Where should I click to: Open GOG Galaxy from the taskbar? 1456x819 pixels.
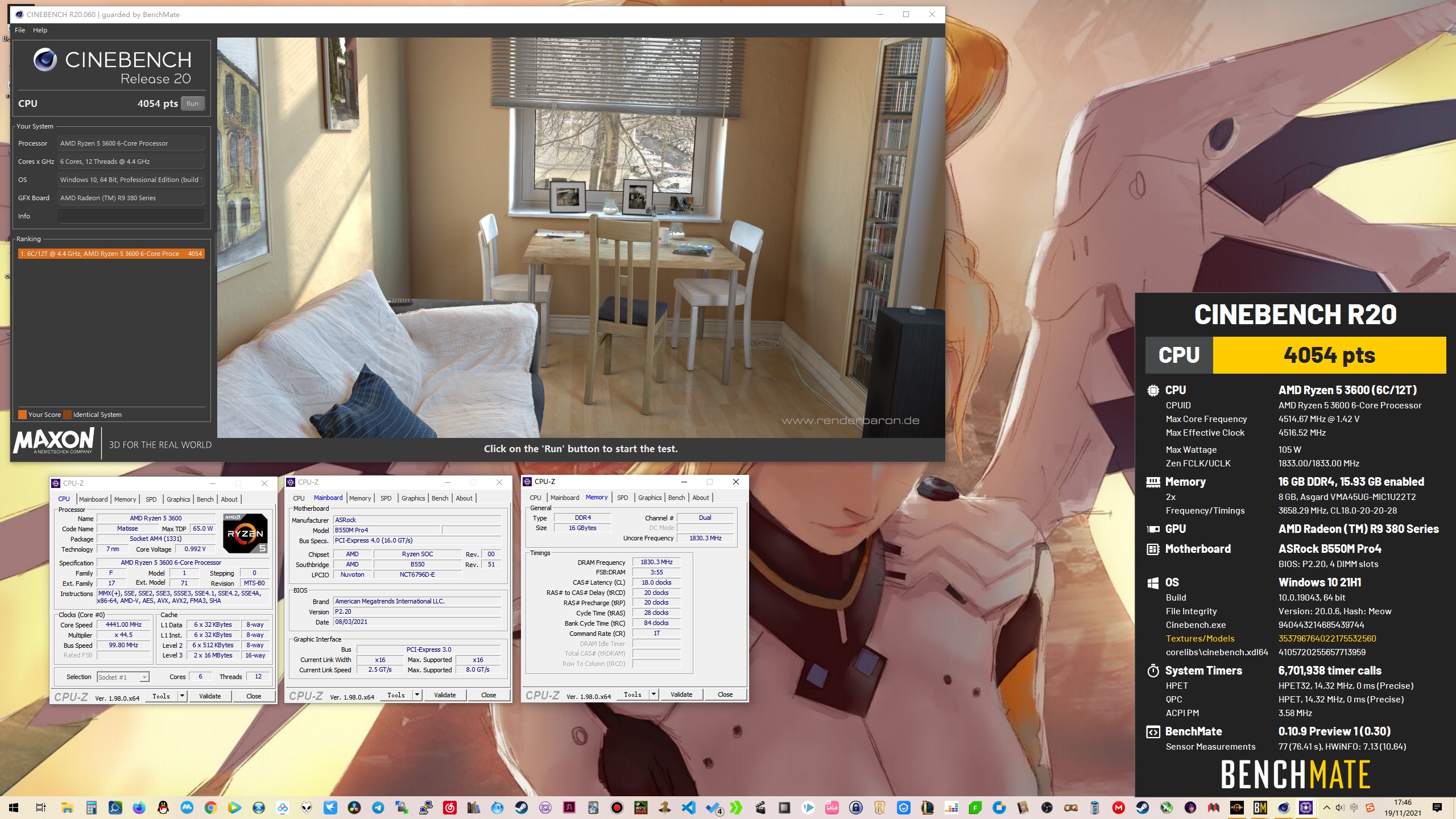[545, 808]
